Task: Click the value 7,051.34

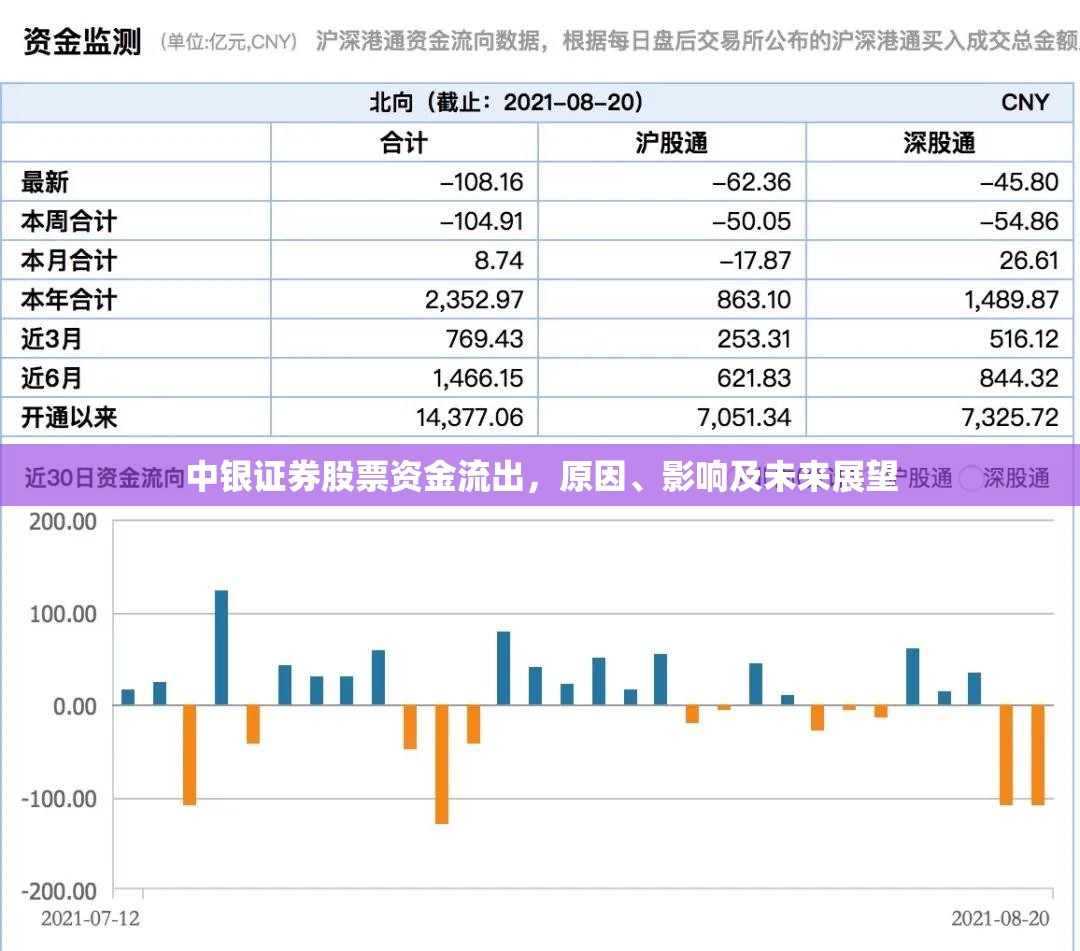Action: 744,418
